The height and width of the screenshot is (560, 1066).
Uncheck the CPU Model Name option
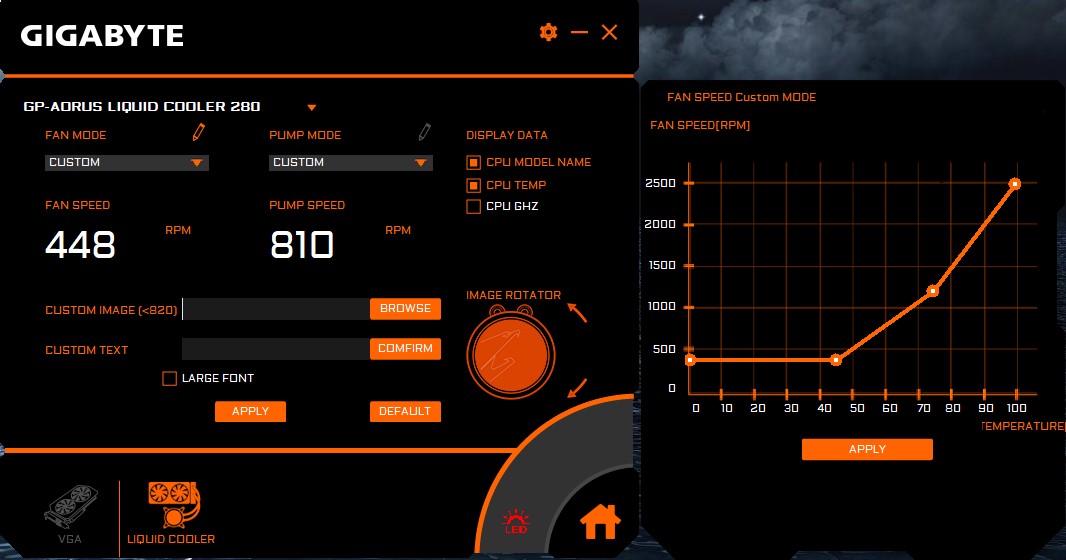pyautogui.click(x=474, y=162)
